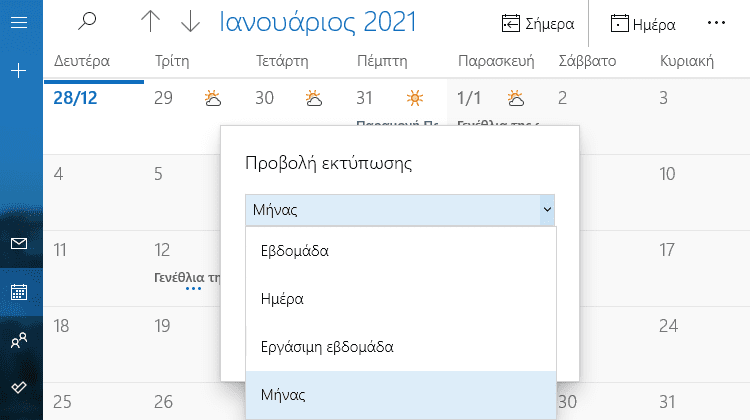Choose Μήνας option in dropdown list
The height and width of the screenshot is (420, 750).
tap(401, 395)
